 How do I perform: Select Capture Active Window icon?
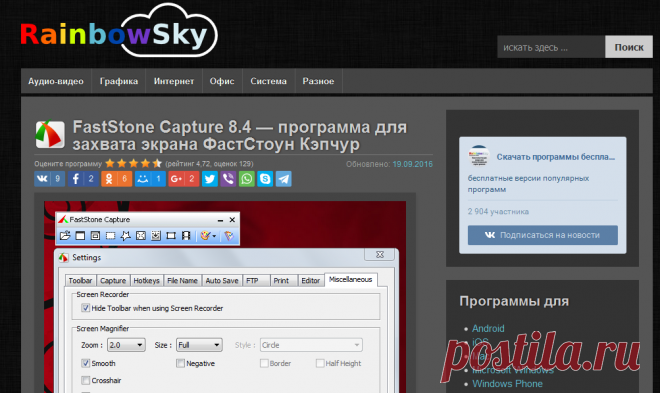coord(80,236)
